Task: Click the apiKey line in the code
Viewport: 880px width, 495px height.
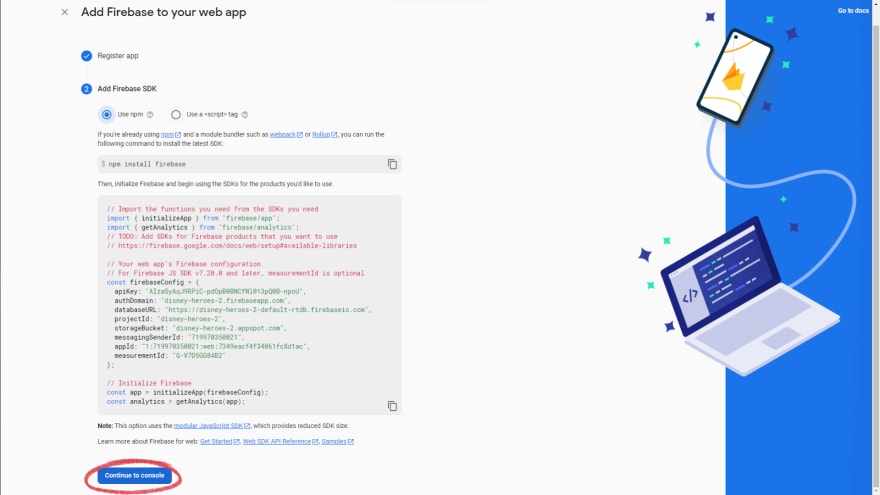Action: (x=210, y=292)
